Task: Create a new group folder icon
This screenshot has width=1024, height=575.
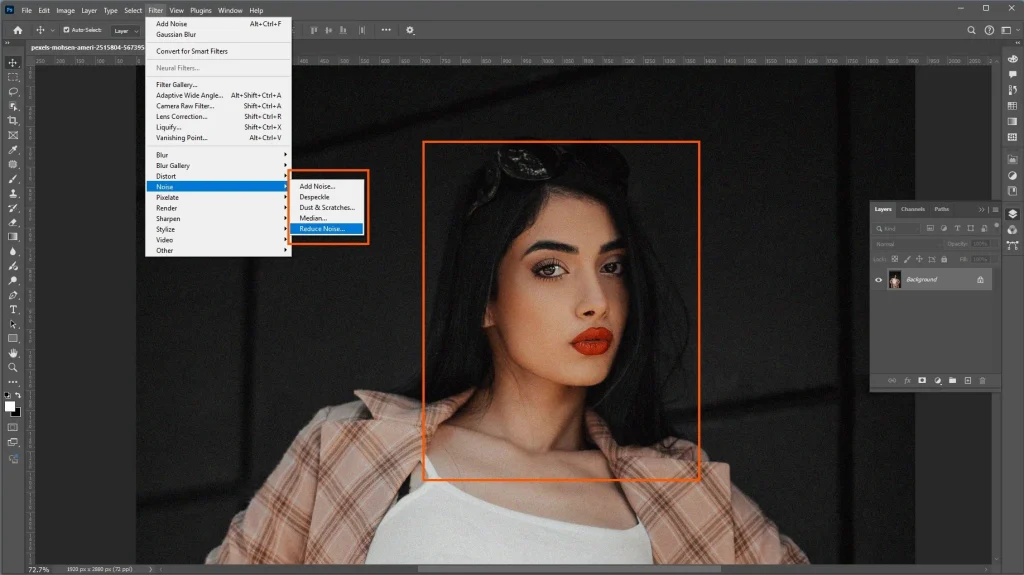Action: pos(953,380)
